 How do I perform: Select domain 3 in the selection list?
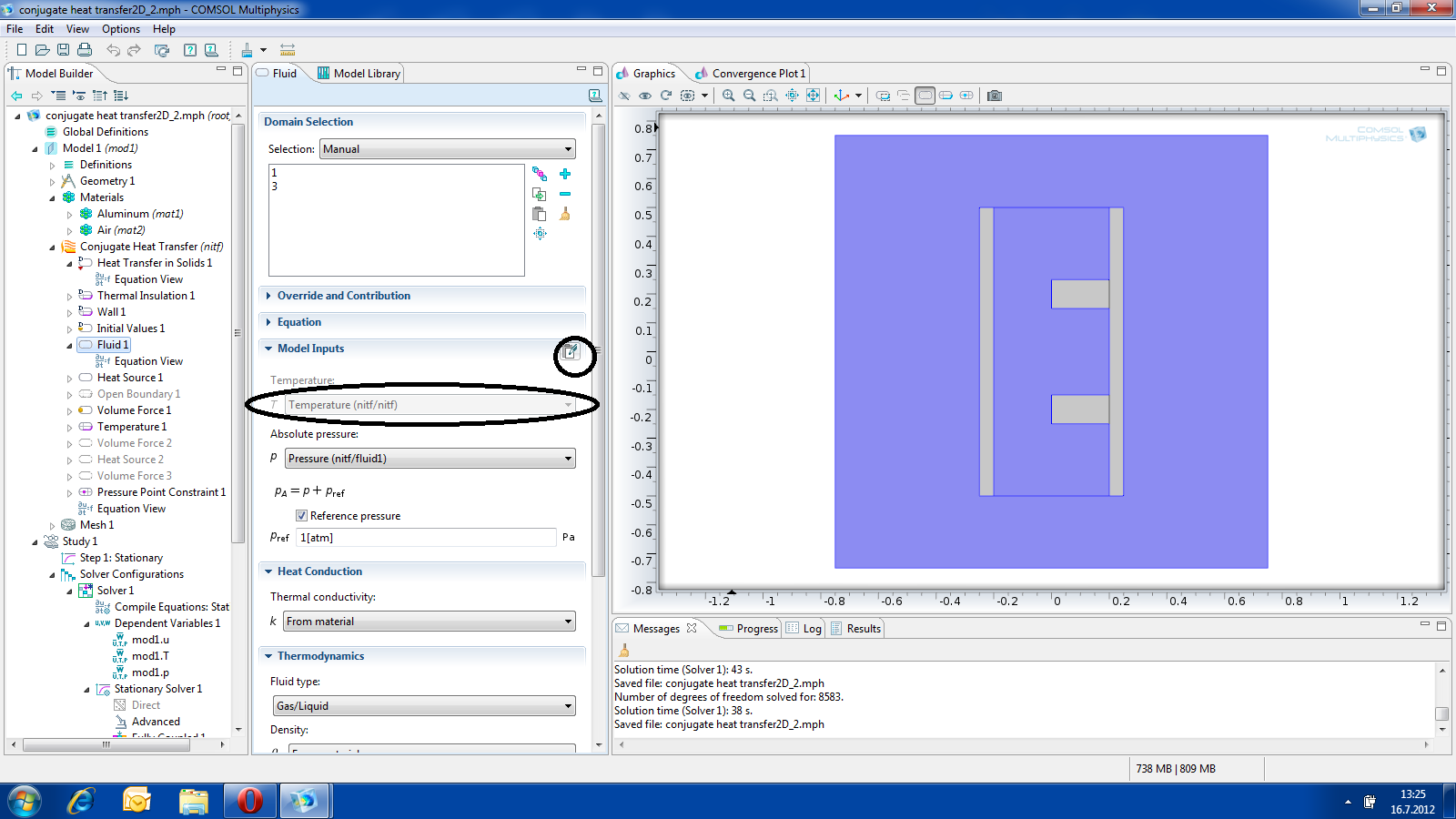(x=275, y=187)
